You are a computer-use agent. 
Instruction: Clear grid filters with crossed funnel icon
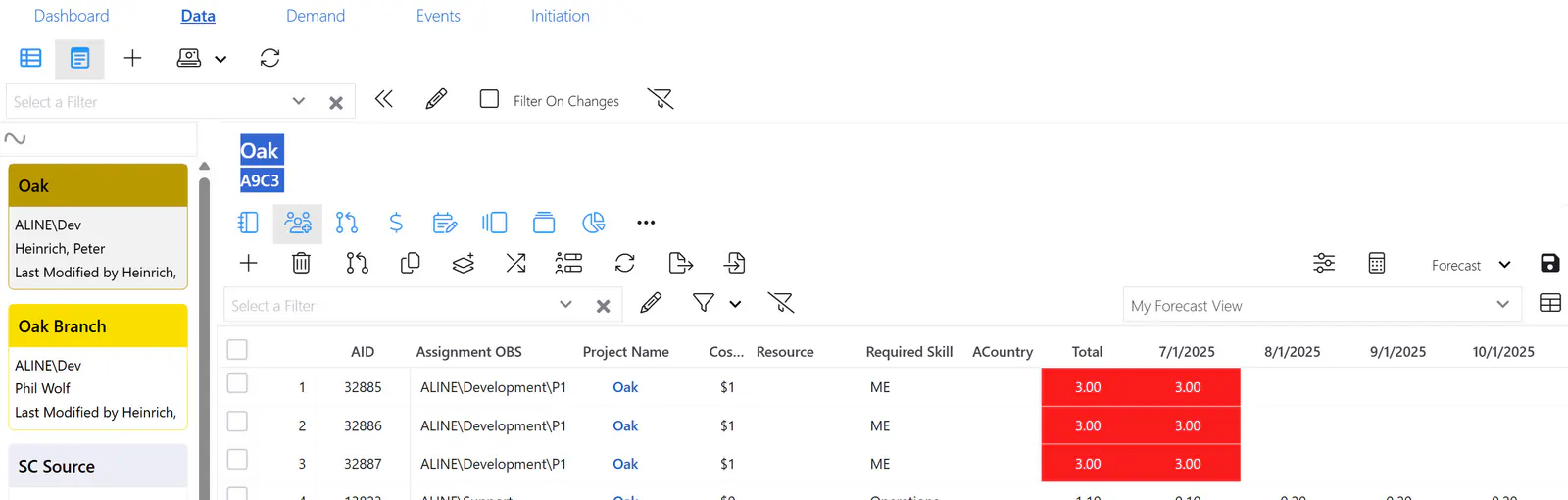pos(781,303)
